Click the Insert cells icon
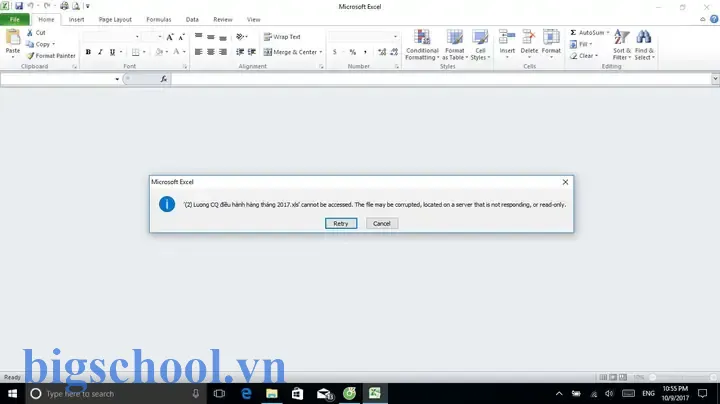The width and height of the screenshot is (720, 404). click(507, 37)
